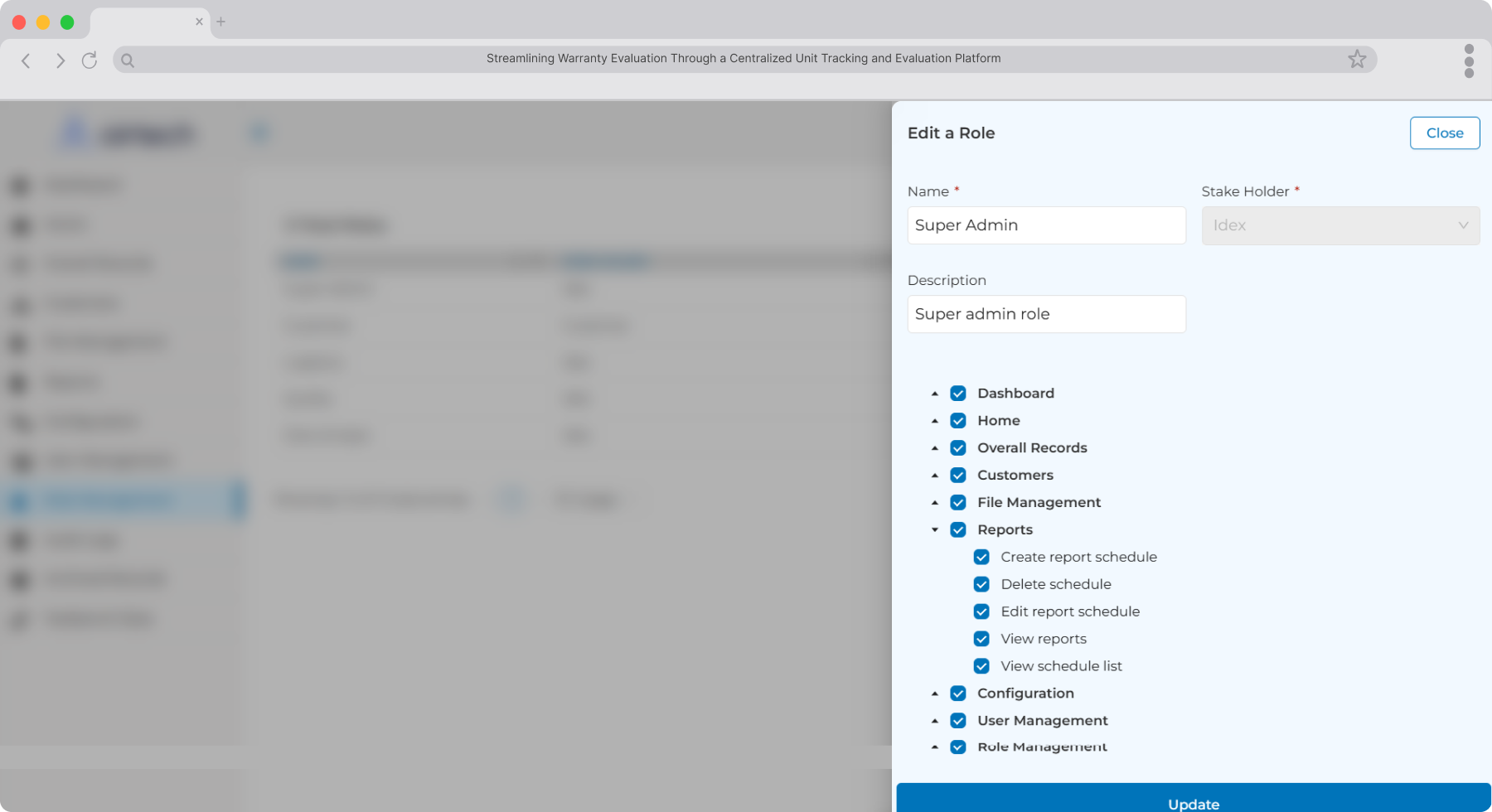
Task: Click the Update button
Action: coord(1194,798)
